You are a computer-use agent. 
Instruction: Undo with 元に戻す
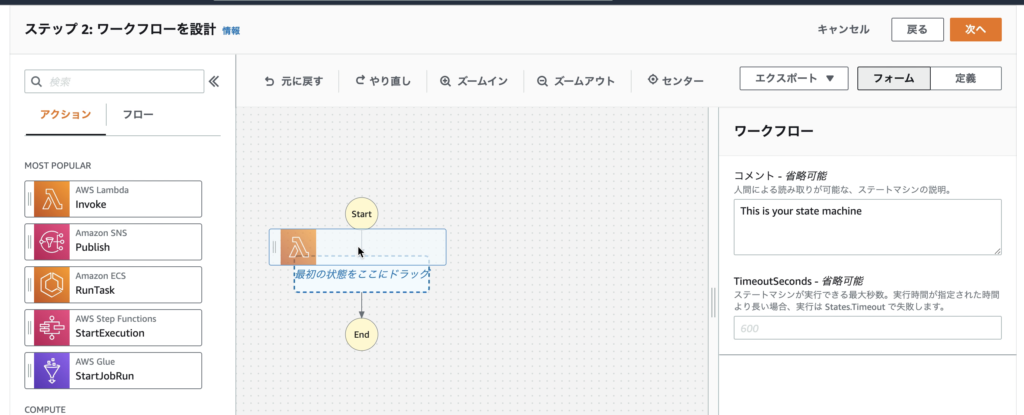click(x=293, y=81)
